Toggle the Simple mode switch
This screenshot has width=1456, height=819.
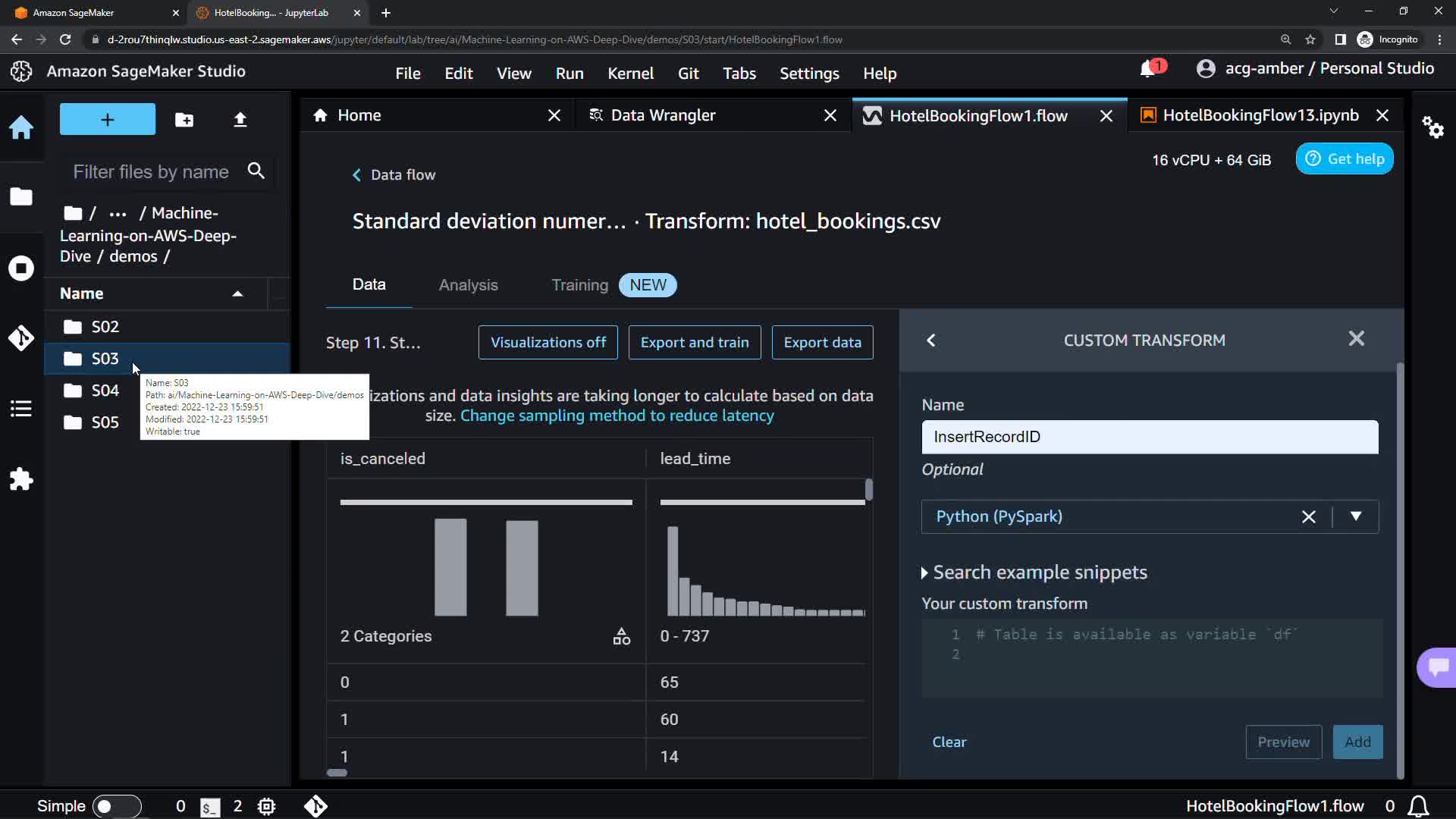pyautogui.click(x=117, y=806)
